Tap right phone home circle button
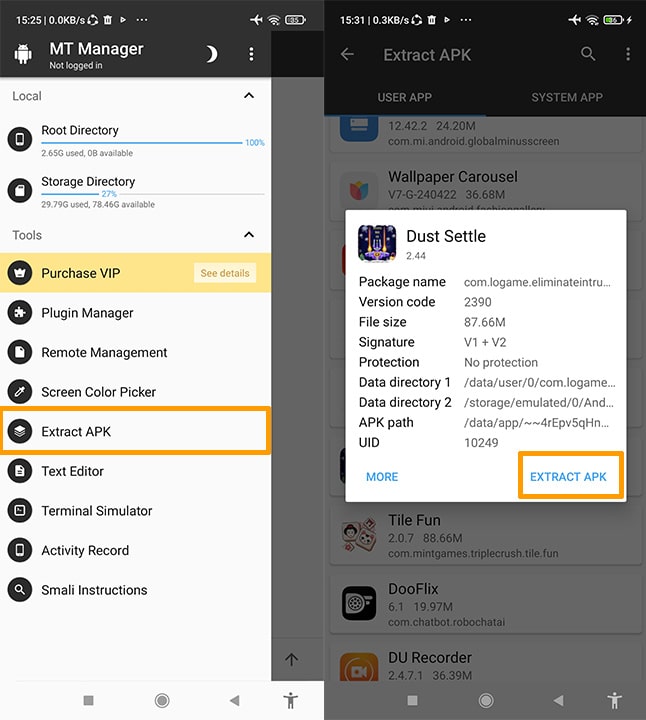 pyautogui.click(x=486, y=700)
